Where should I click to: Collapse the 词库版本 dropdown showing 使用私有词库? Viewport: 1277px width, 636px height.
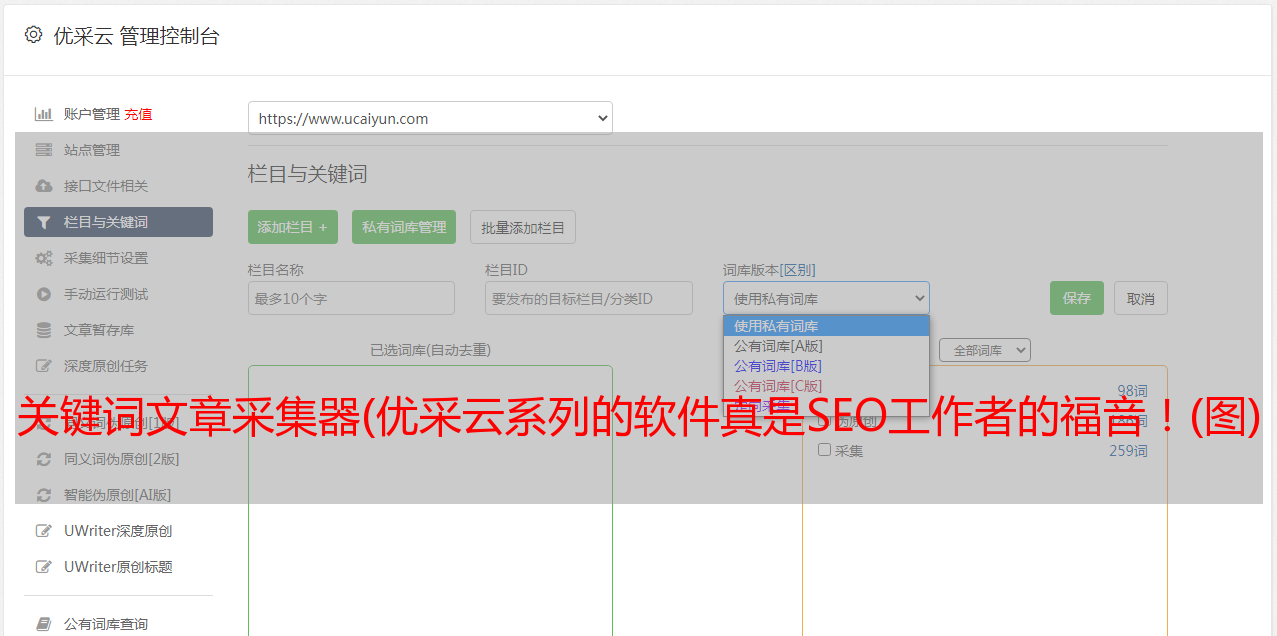click(x=826, y=298)
